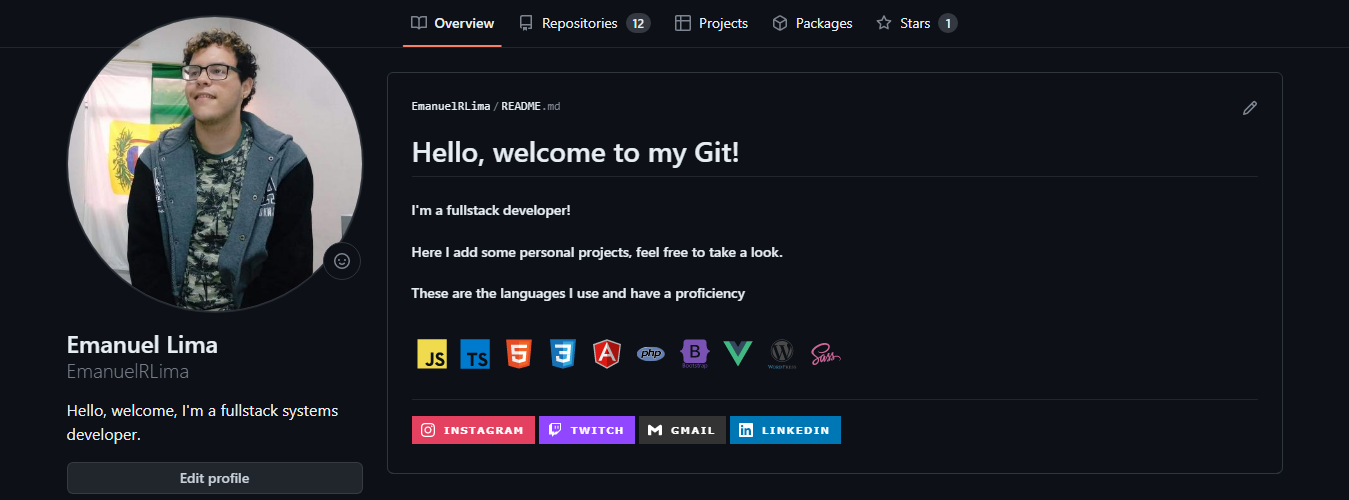The height and width of the screenshot is (500, 1349).
Task: Open the LinkedIn badge link
Action: [x=785, y=430]
